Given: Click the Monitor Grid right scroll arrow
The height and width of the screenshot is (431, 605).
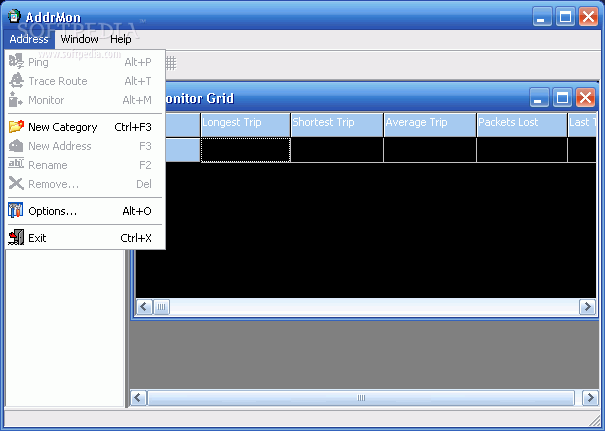Looking at the screenshot, I should tap(587, 307).
